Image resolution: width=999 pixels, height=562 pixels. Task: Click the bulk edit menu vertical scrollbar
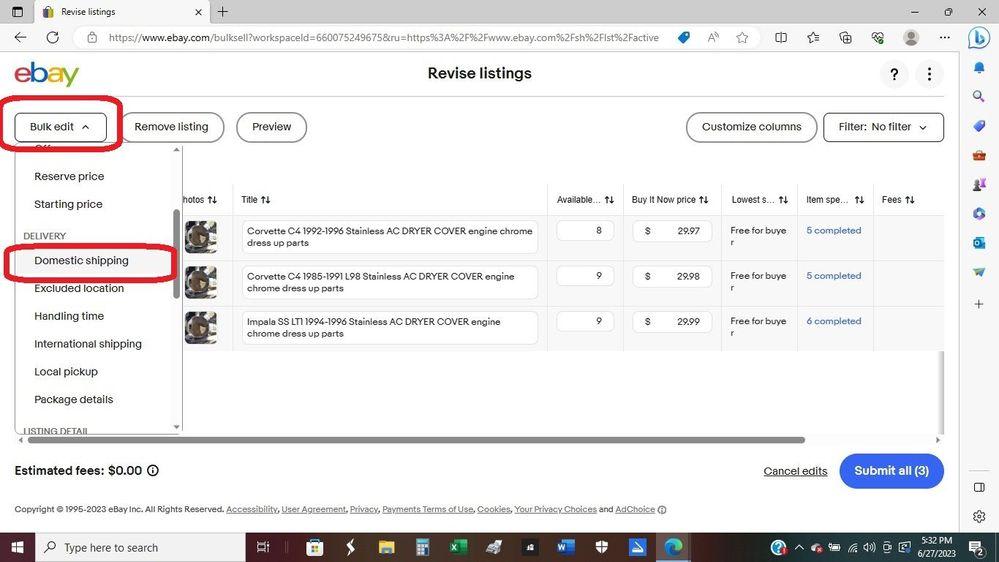pyautogui.click(x=176, y=254)
